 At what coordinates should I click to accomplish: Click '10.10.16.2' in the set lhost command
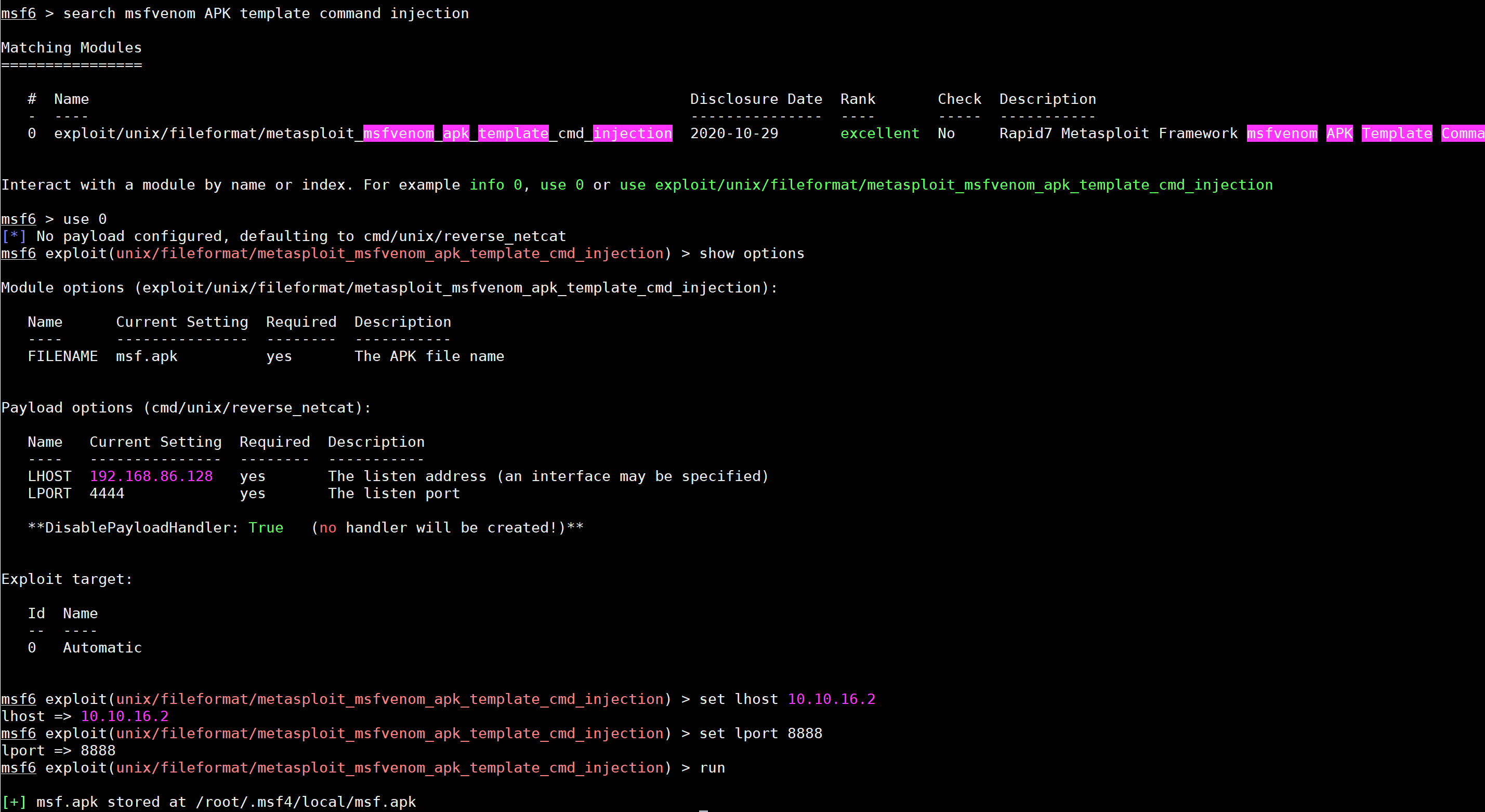[831, 699]
